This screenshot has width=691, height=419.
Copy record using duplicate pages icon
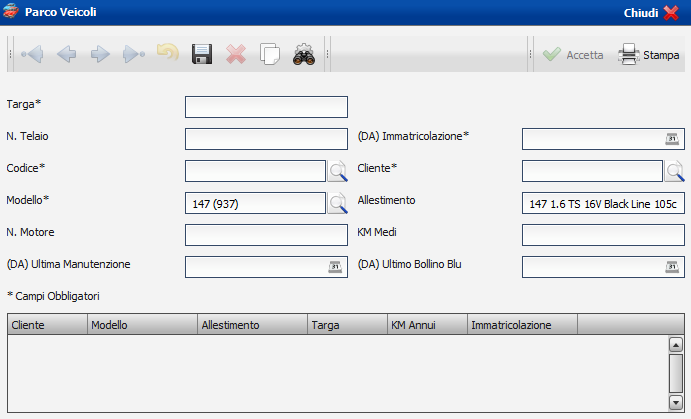pos(269,55)
